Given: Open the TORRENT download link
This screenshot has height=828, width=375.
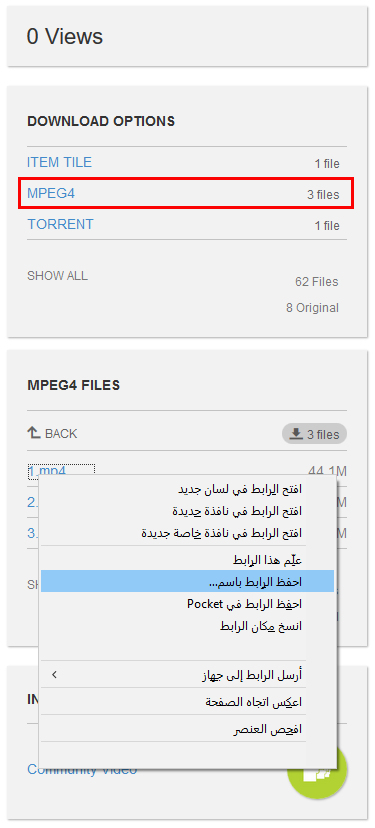Looking at the screenshot, I should pyautogui.click(x=60, y=224).
